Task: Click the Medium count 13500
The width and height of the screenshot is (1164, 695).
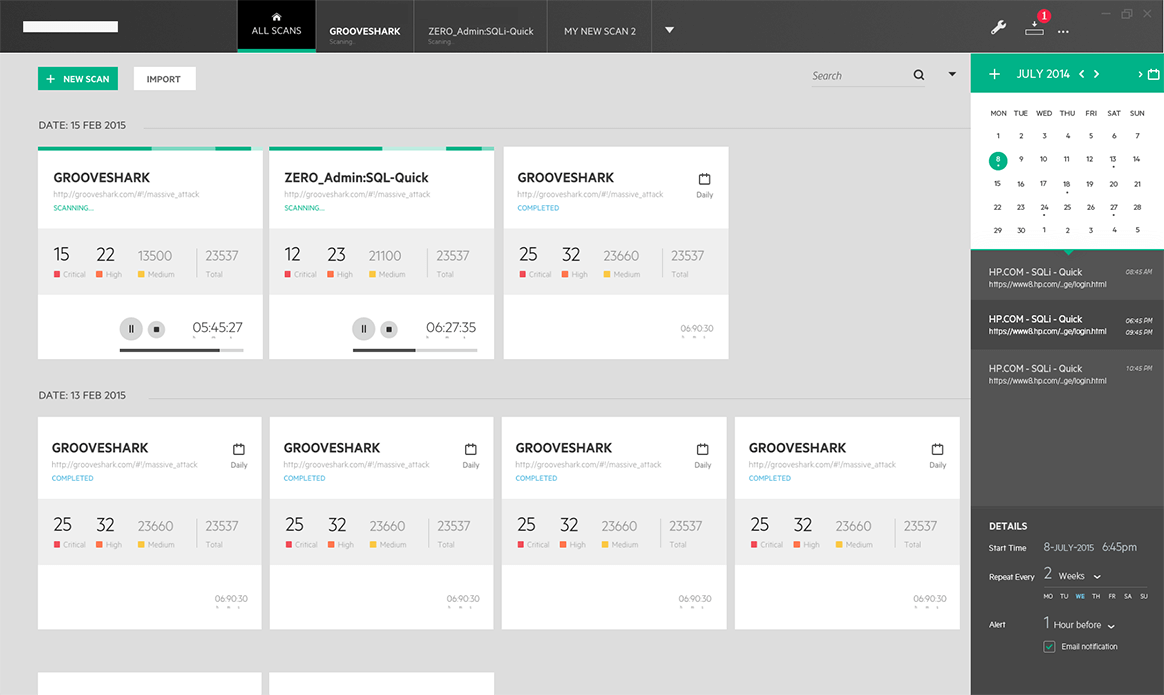Action: [x=154, y=255]
